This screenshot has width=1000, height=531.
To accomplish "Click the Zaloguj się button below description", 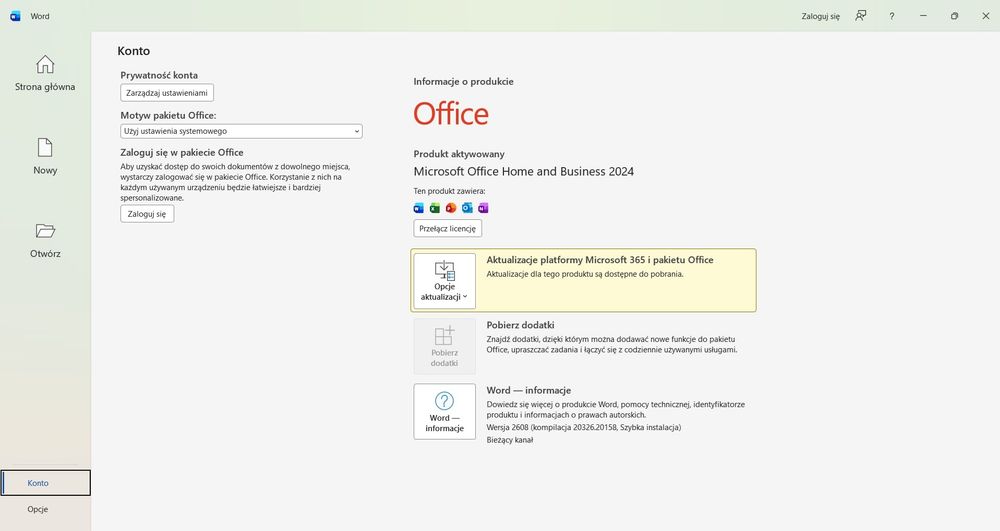I will [147, 214].
